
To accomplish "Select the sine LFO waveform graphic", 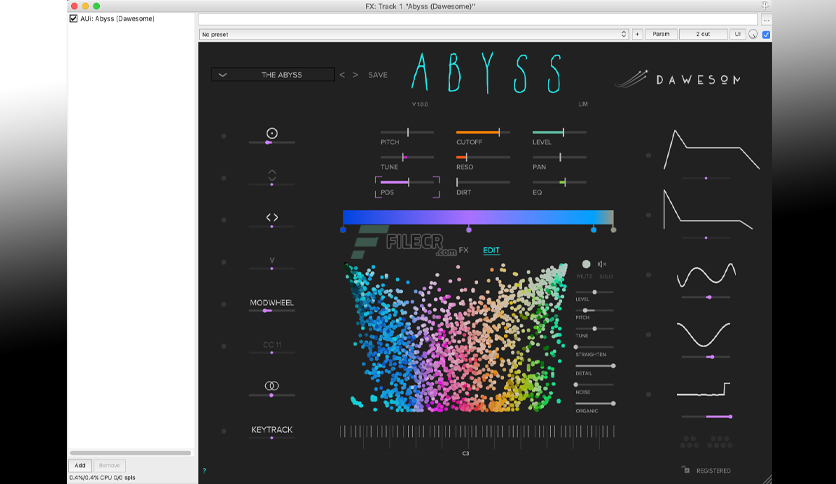I will click(703, 335).
